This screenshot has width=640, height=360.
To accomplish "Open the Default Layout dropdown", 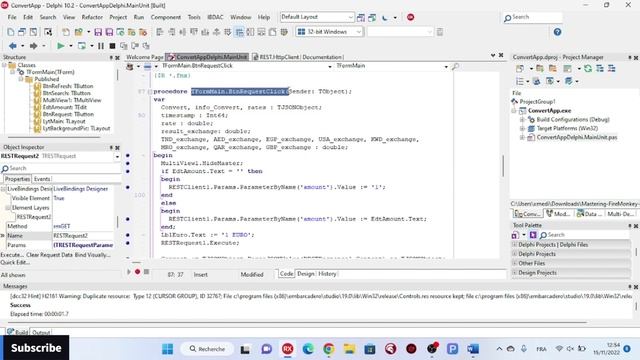I will [351, 17].
